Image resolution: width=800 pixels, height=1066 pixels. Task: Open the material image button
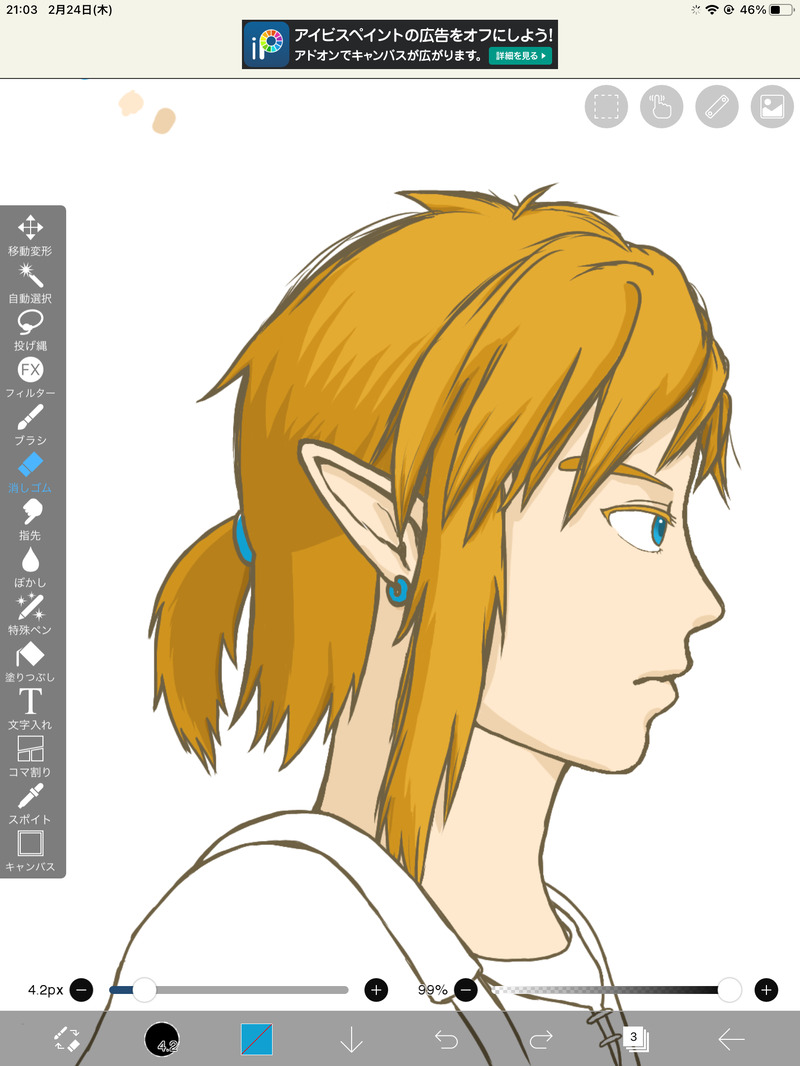point(772,107)
